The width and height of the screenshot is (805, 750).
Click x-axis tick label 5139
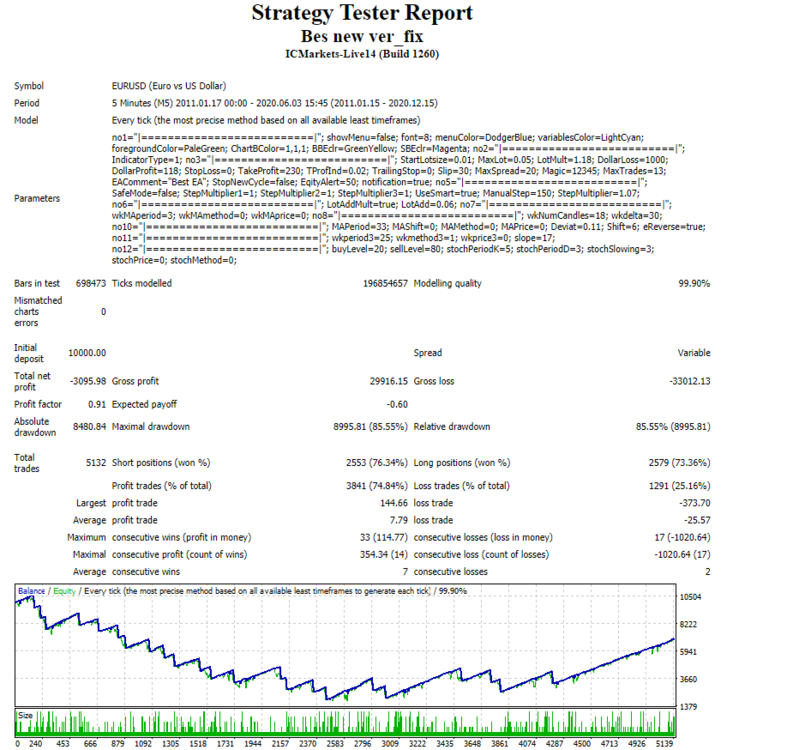coord(664,744)
